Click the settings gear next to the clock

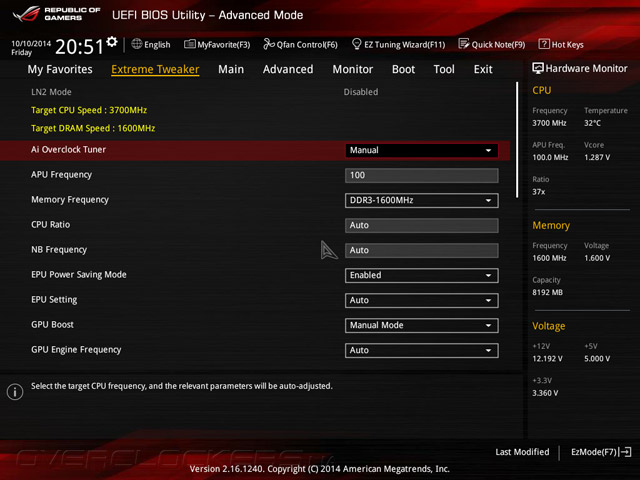pyautogui.click(x=111, y=42)
